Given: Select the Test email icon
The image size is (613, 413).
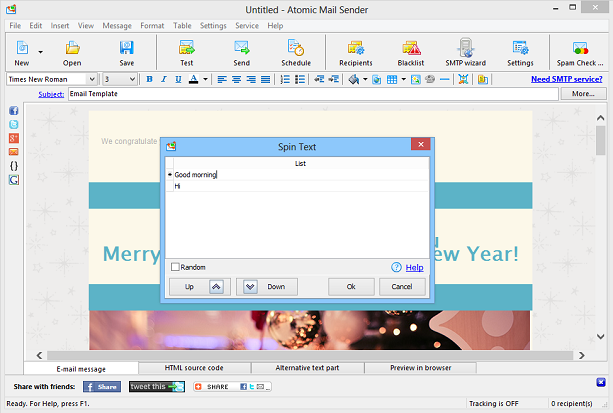Looking at the screenshot, I should pyautogui.click(x=186, y=53).
